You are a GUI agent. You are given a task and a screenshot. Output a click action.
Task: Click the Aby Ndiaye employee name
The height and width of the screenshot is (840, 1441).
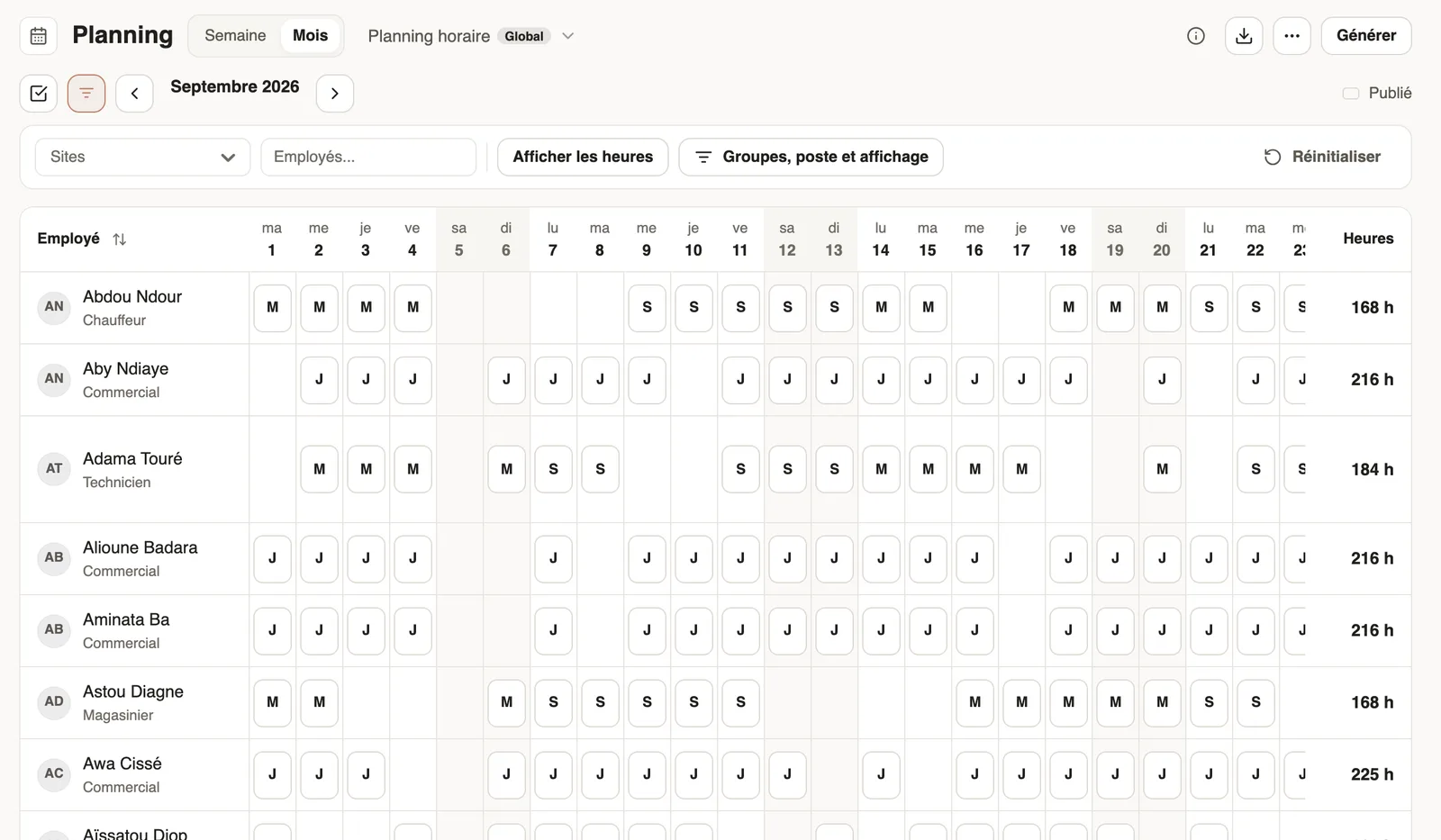point(125,368)
